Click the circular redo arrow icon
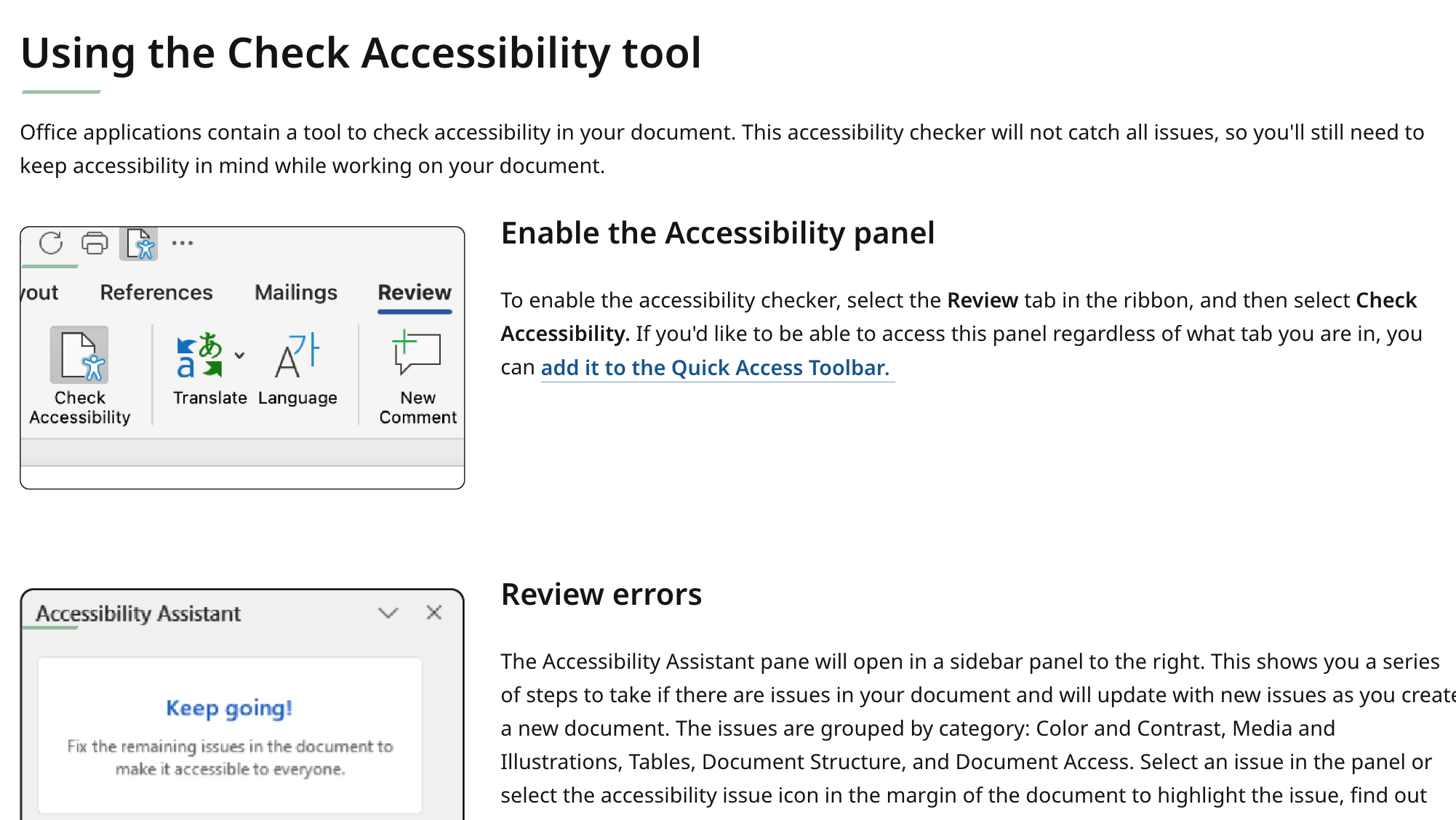1456x820 pixels. click(x=50, y=244)
